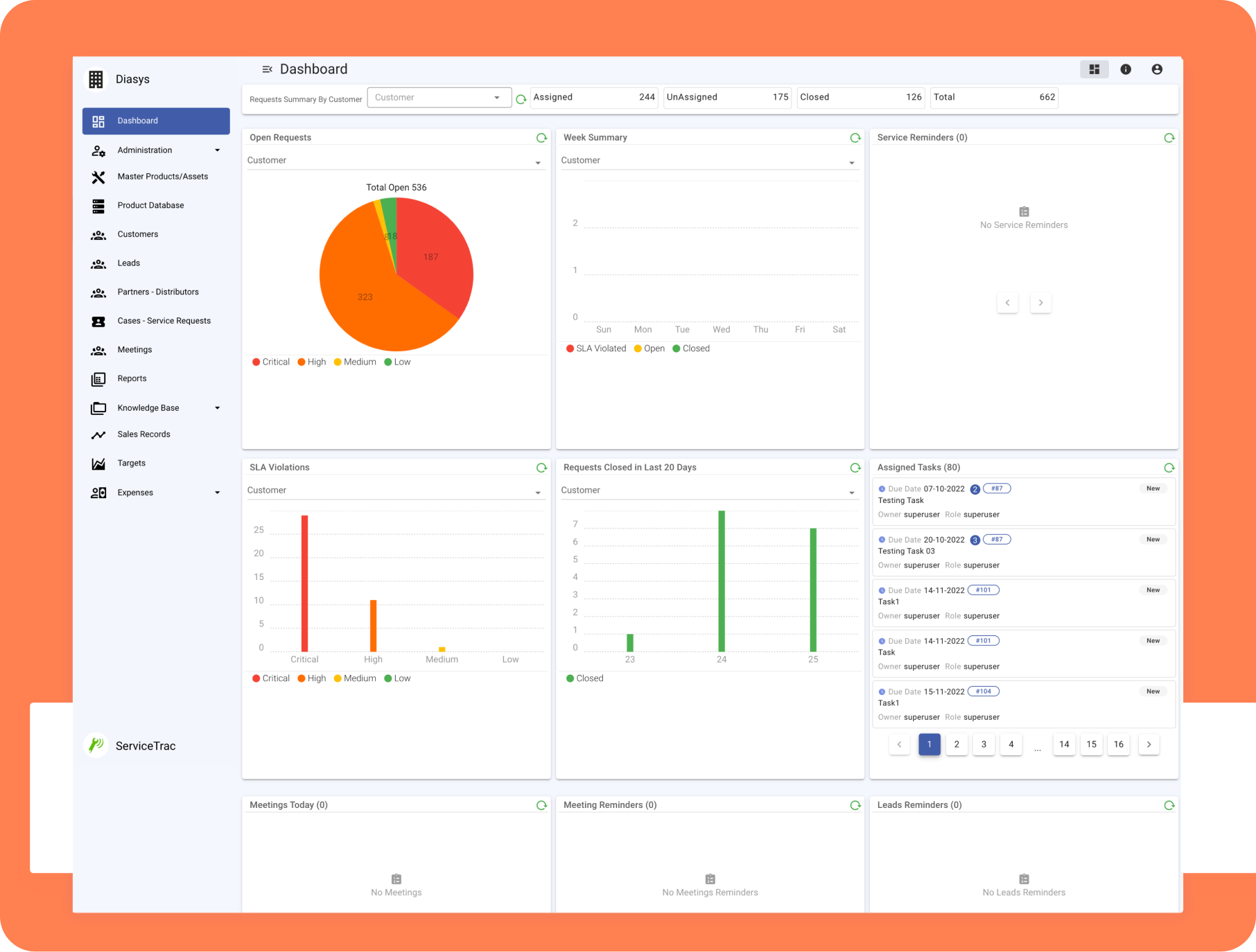The height and width of the screenshot is (952, 1256).
Task: Click the info icon in top bar
Action: (x=1126, y=69)
